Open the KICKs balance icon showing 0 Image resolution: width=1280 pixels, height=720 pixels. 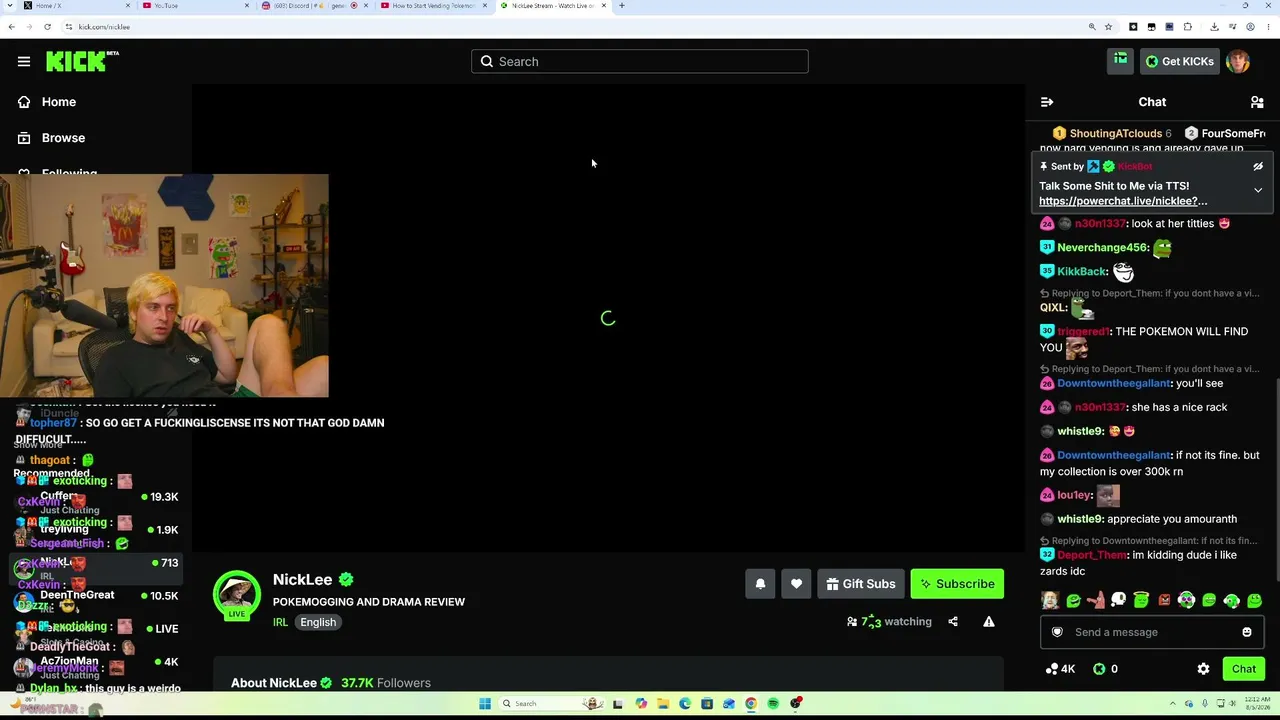coord(1105,669)
